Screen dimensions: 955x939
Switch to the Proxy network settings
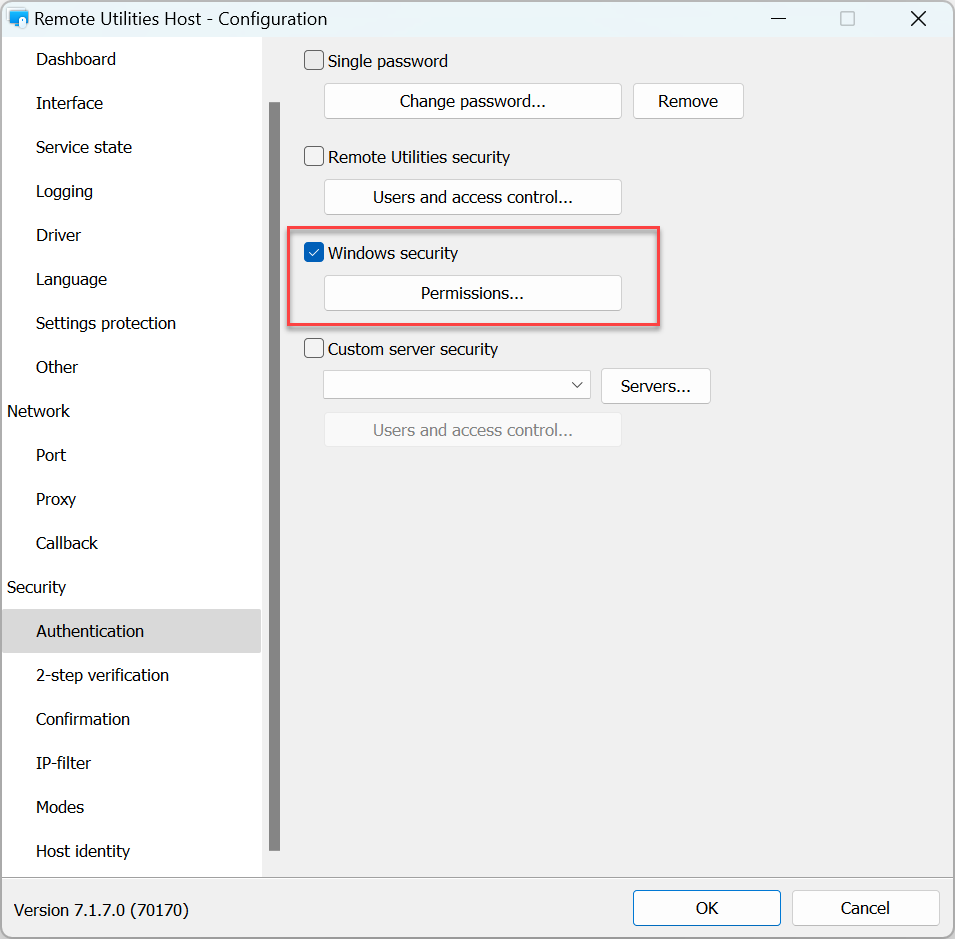56,499
